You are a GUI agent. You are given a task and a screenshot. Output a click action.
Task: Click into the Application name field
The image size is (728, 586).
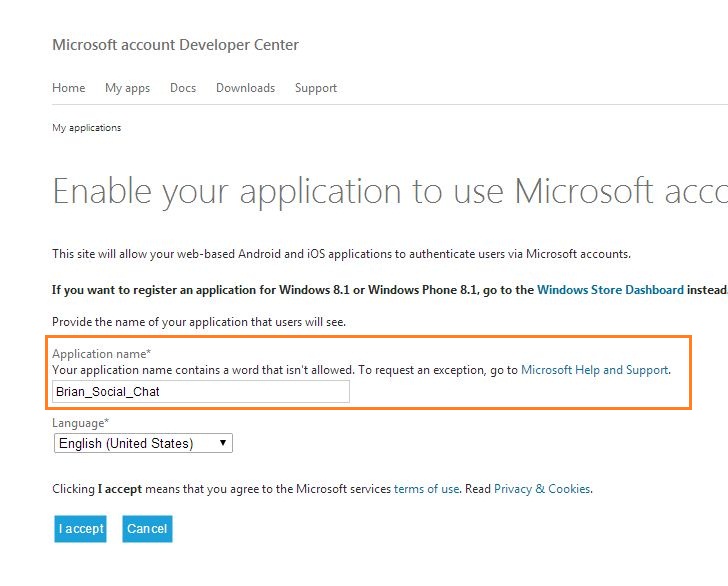(x=201, y=391)
